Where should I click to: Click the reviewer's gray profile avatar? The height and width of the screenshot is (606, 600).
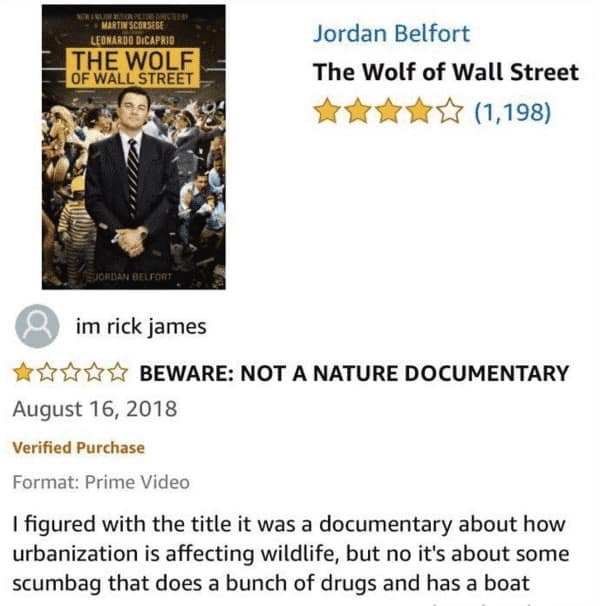tap(37, 326)
